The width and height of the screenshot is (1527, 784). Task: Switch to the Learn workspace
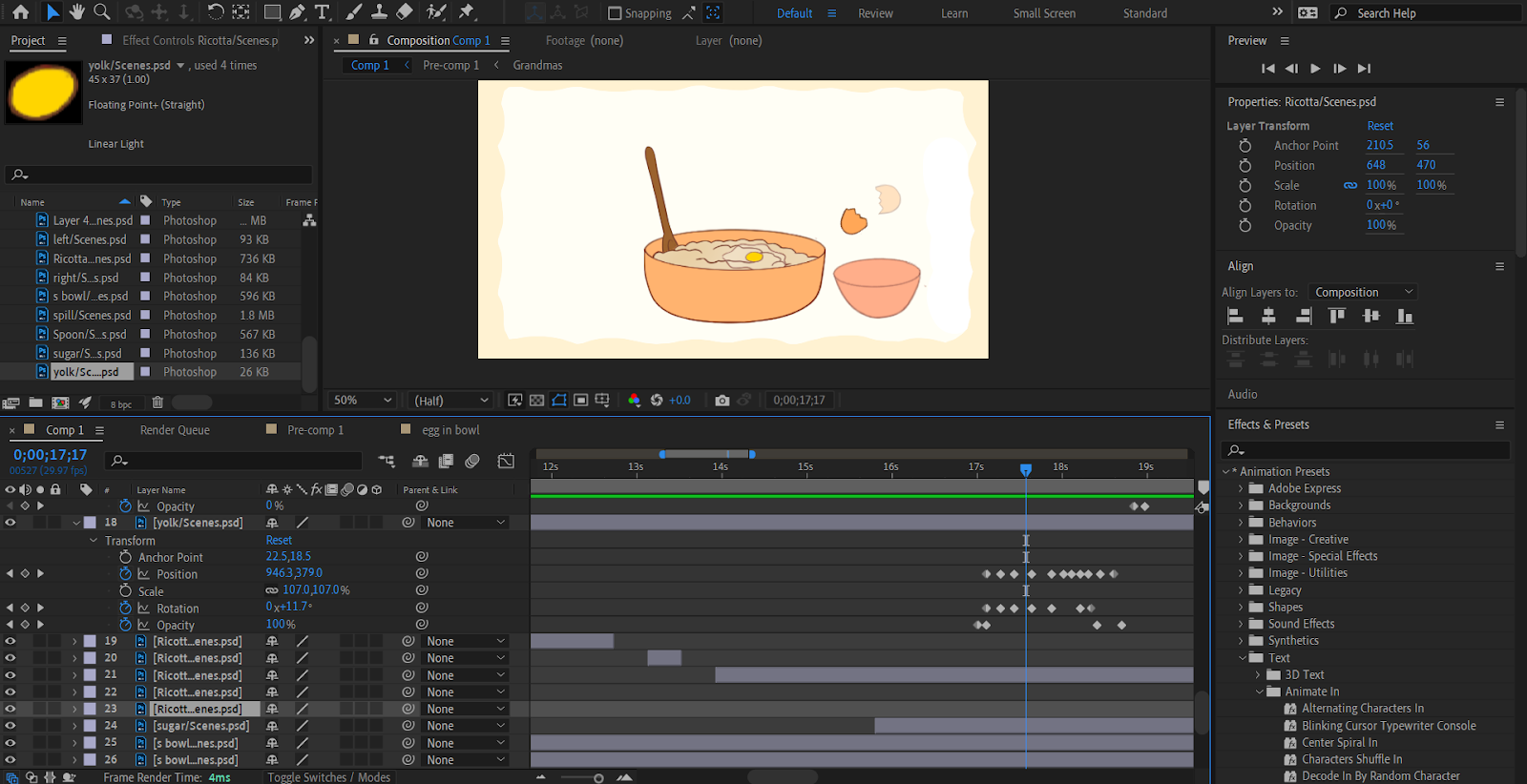(954, 13)
